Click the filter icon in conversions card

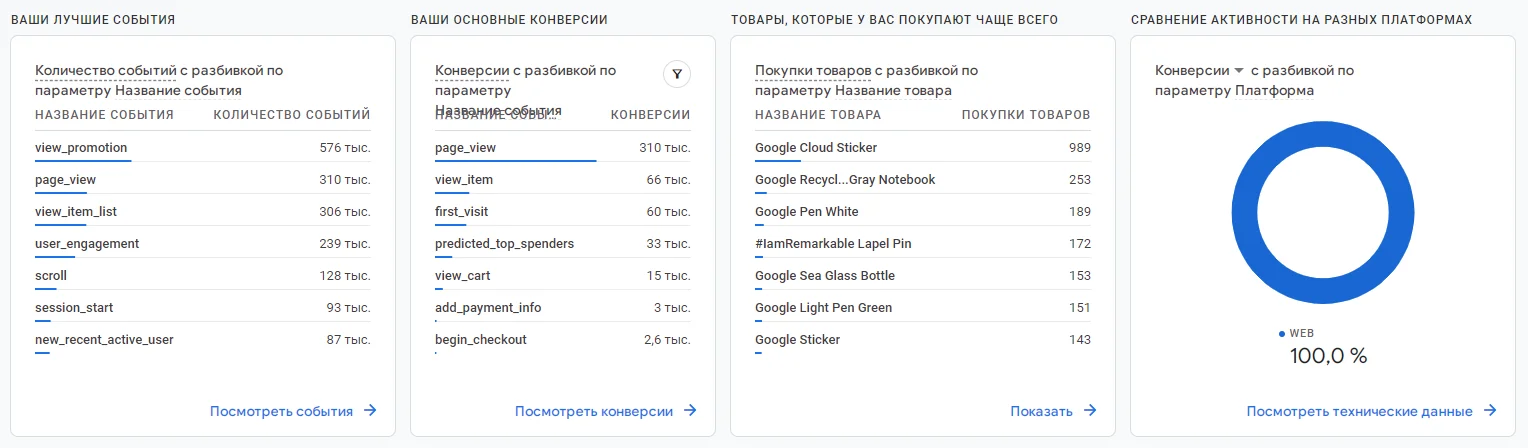click(677, 74)
